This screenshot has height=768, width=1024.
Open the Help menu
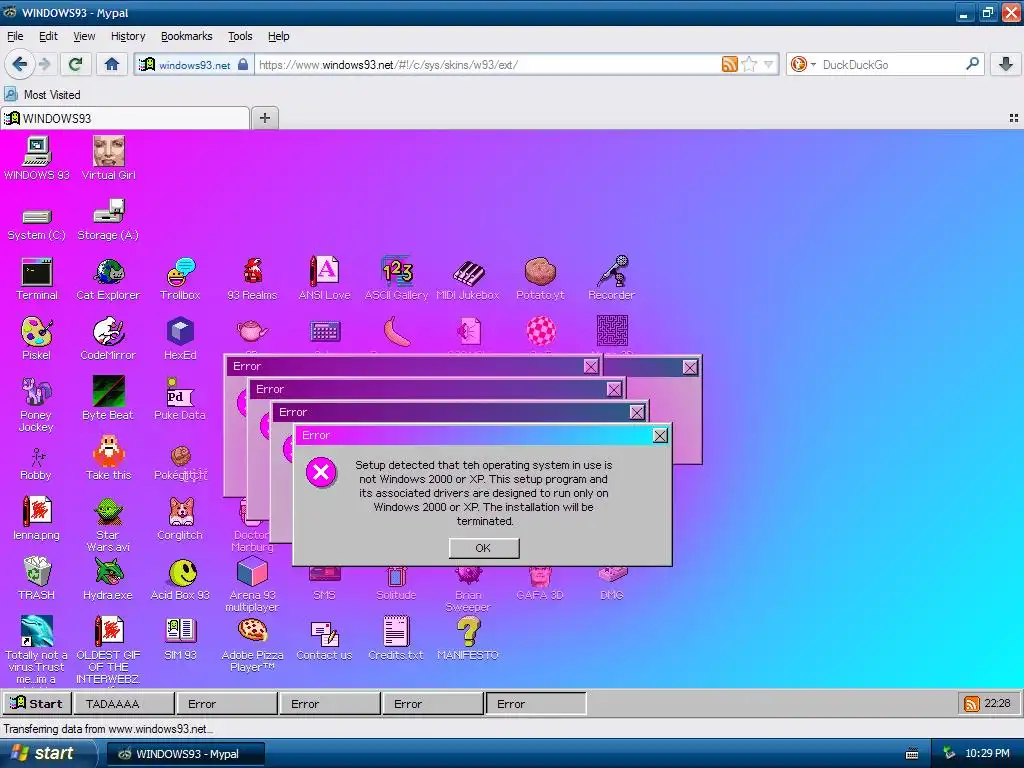point(278,36)
